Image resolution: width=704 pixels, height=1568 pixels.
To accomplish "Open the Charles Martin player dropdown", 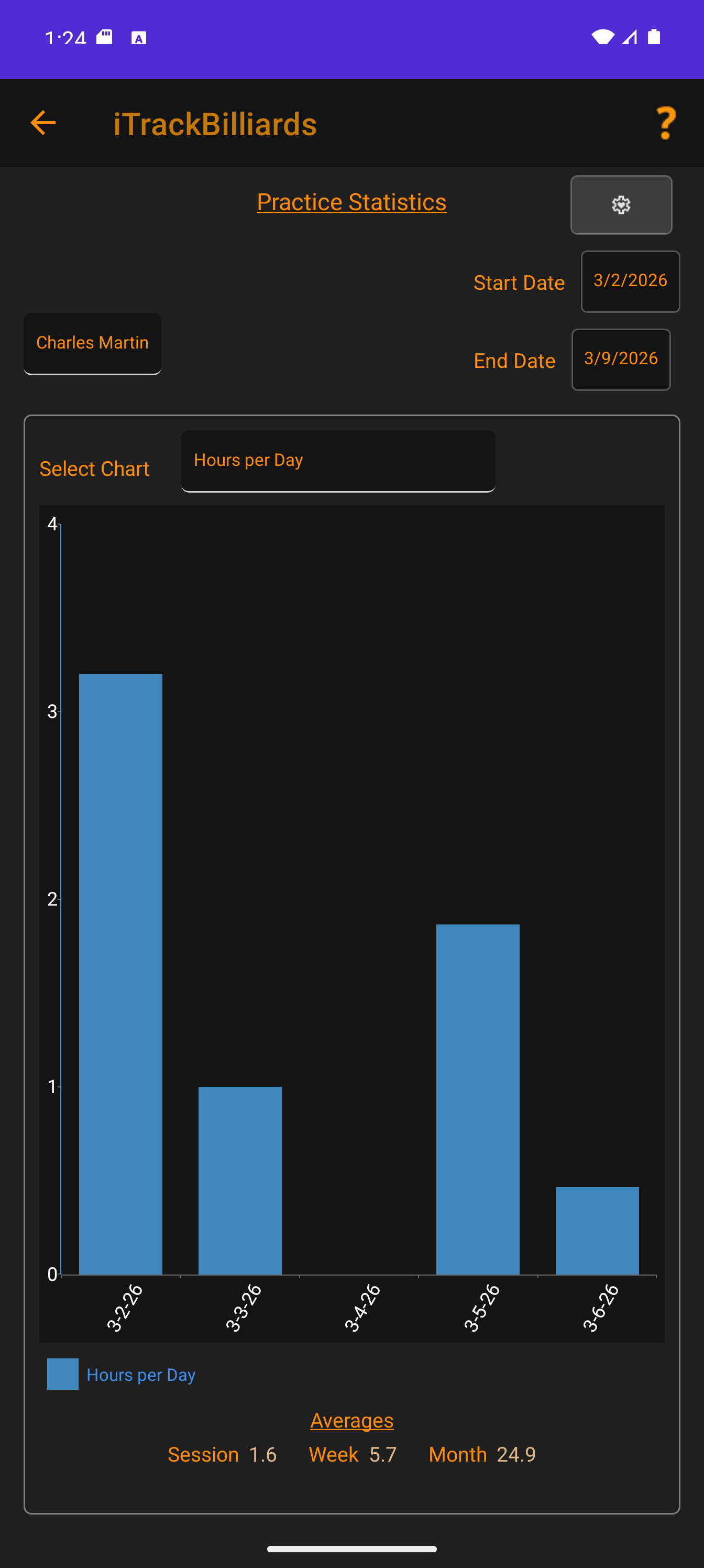I will pos(93,343).
